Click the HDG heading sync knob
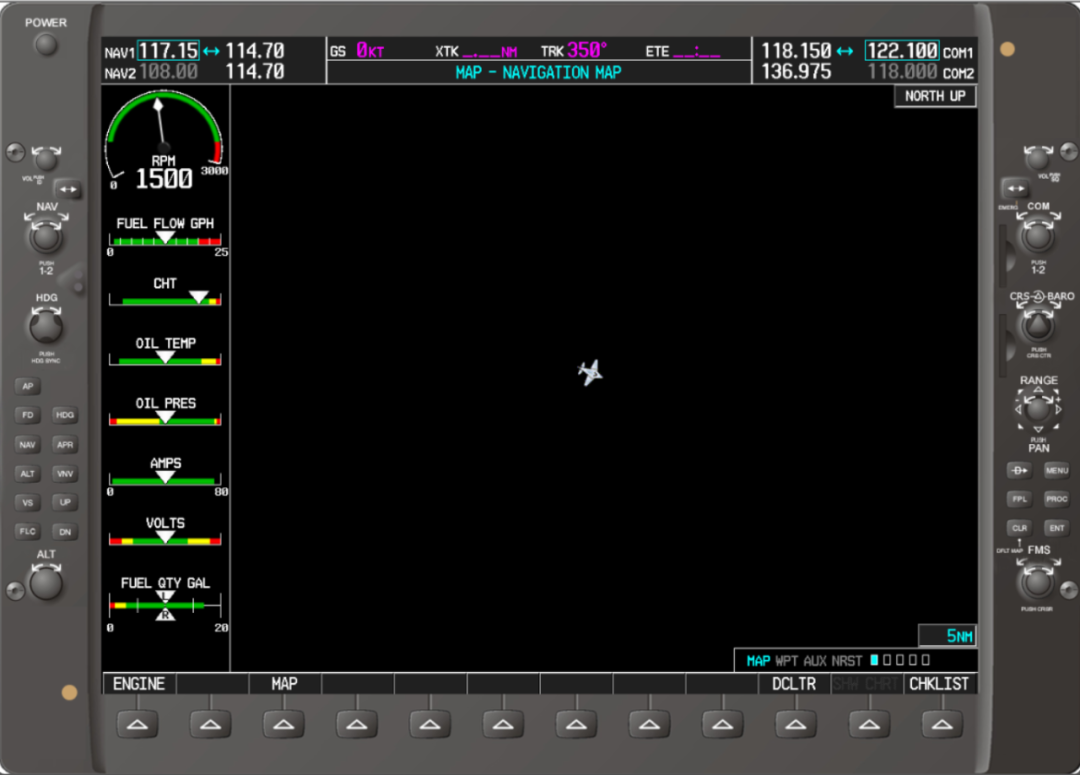The height and width of the screenshot is (775, 1080). [x=46, y=326]
